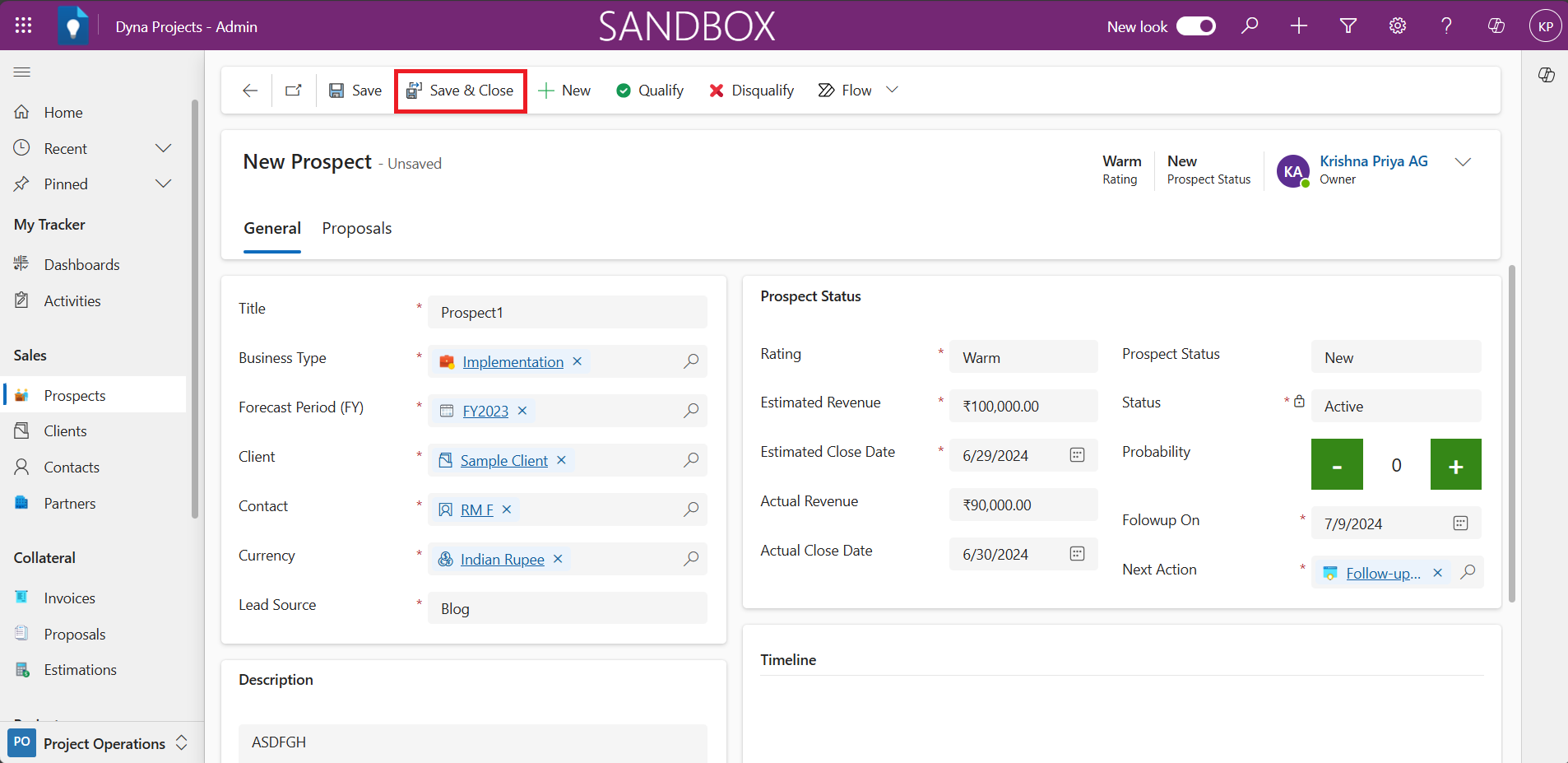Go back using the back arrow

point(250,91)
